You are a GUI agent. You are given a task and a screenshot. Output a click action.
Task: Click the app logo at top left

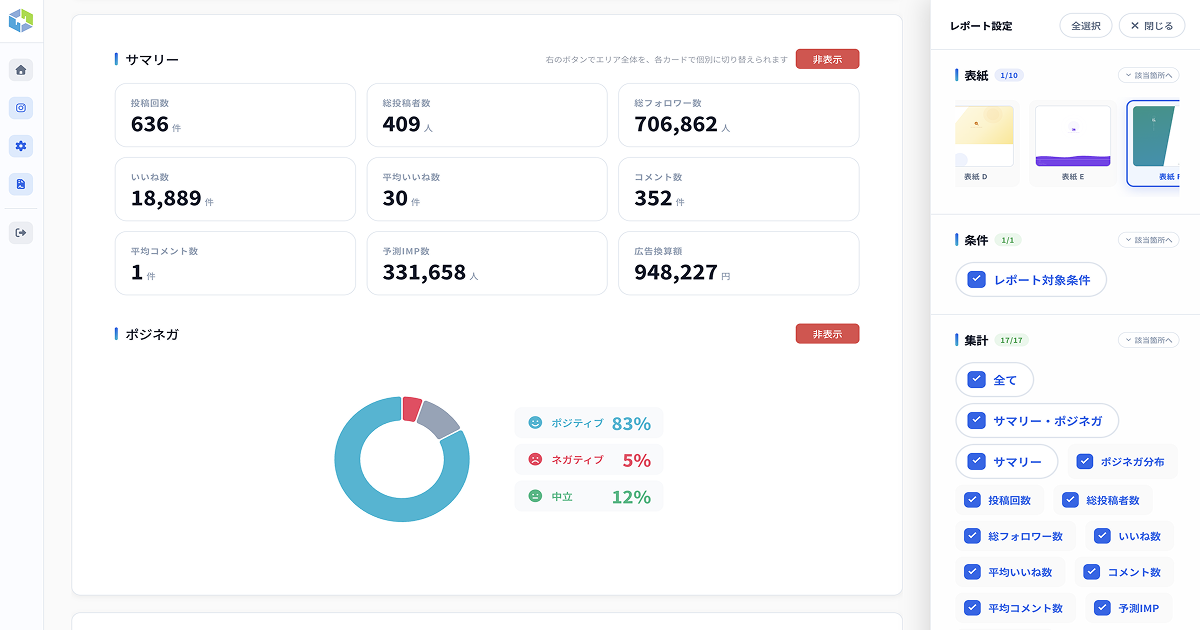click(21, 20)
